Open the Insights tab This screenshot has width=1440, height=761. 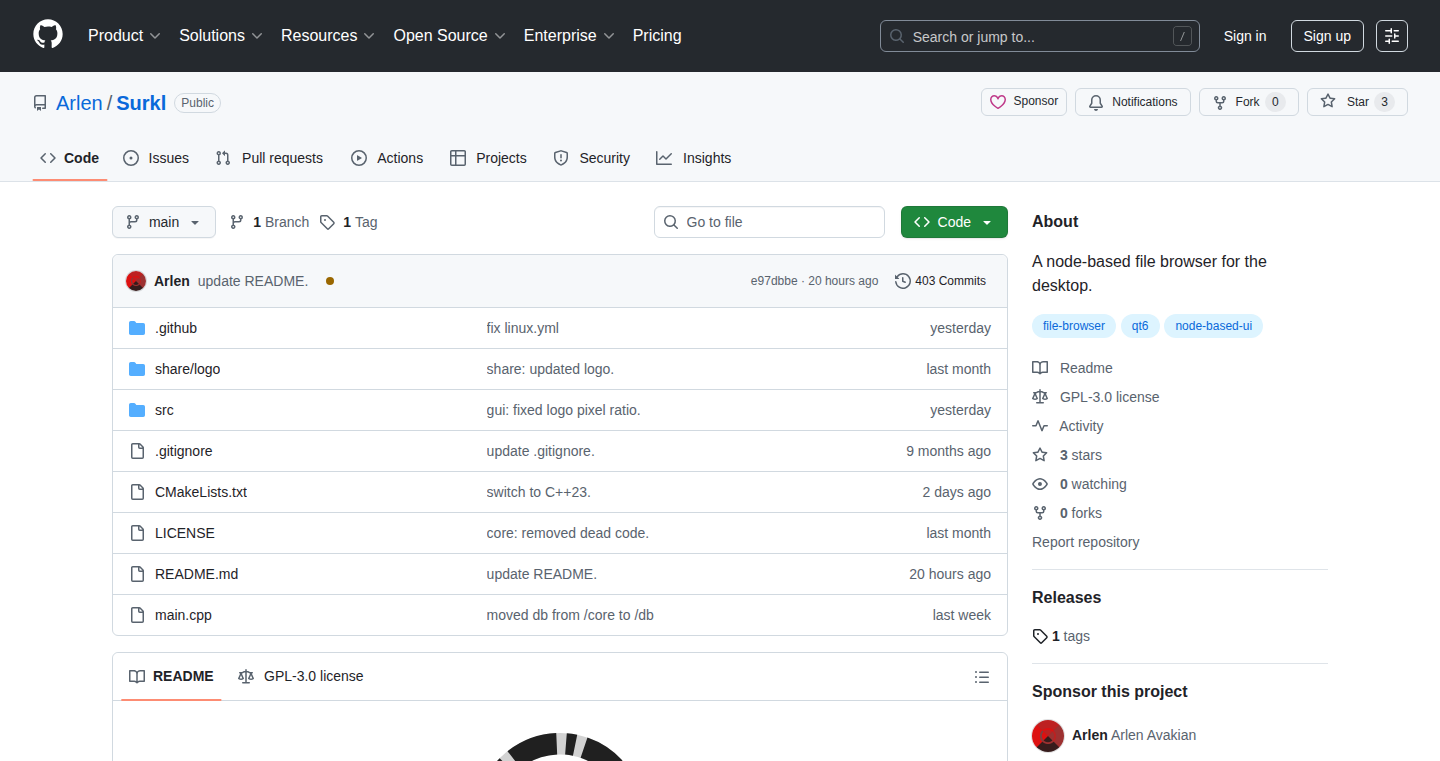point(694,158)
